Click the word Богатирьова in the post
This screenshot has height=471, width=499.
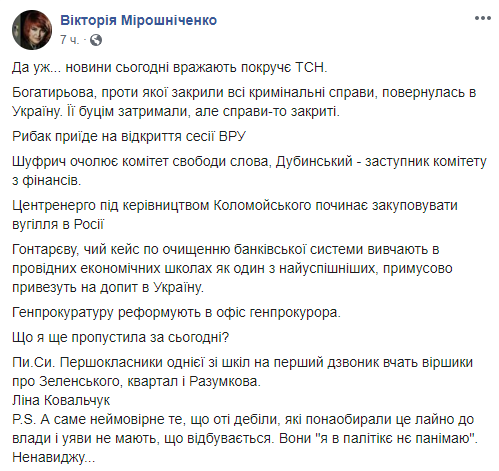tap(53, 92)
